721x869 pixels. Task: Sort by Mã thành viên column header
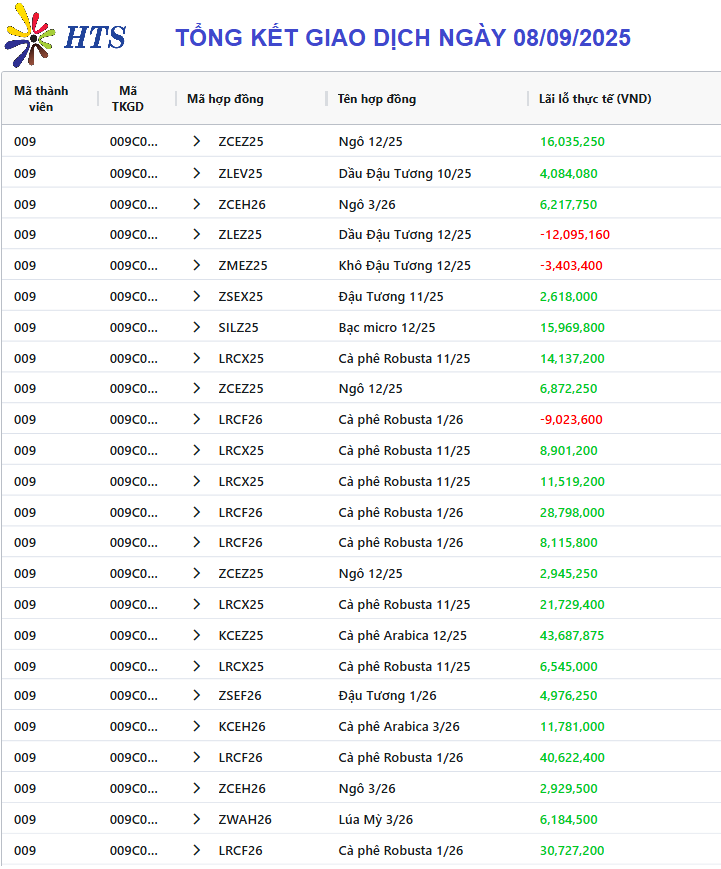click(x=41, y=99)
